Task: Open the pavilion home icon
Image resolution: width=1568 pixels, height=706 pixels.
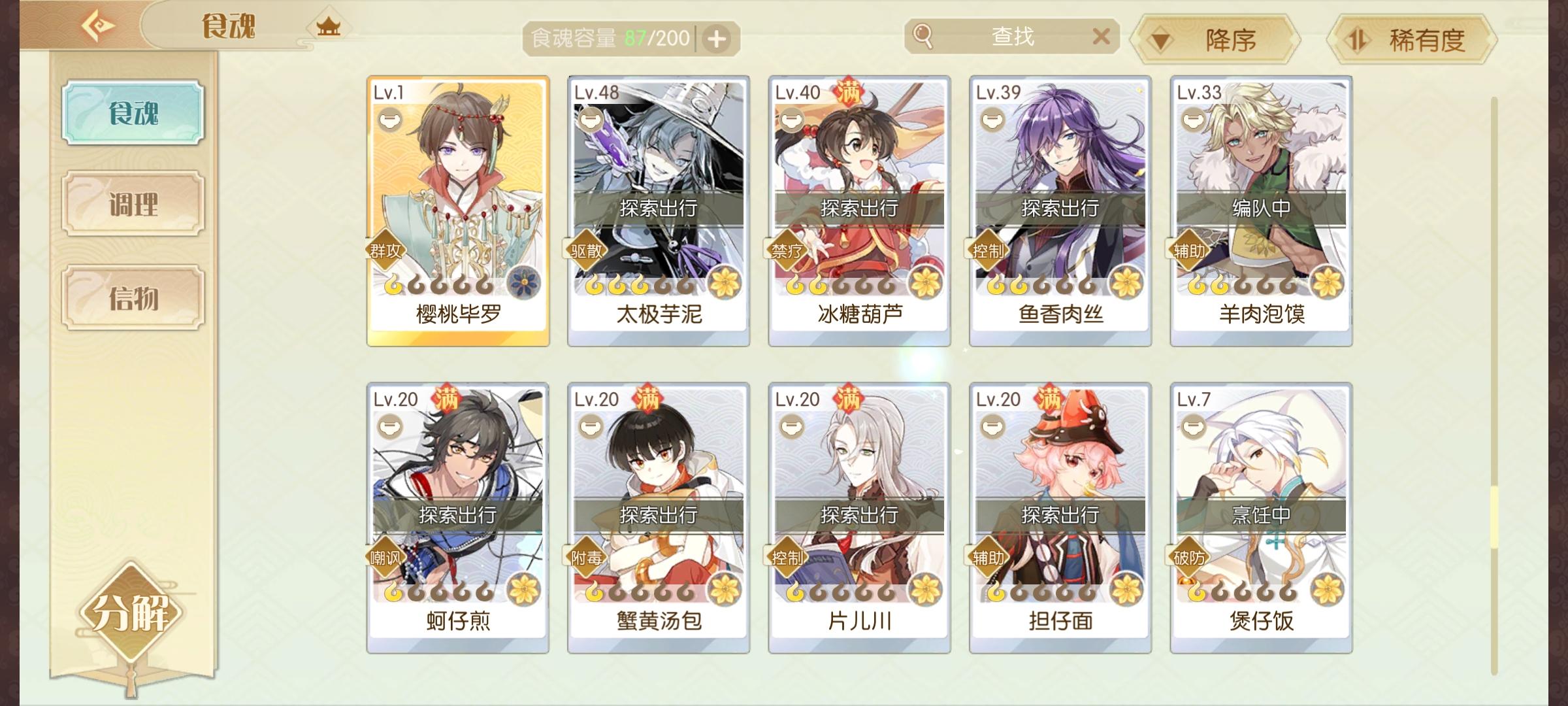Action: click(x=329, y=27)
